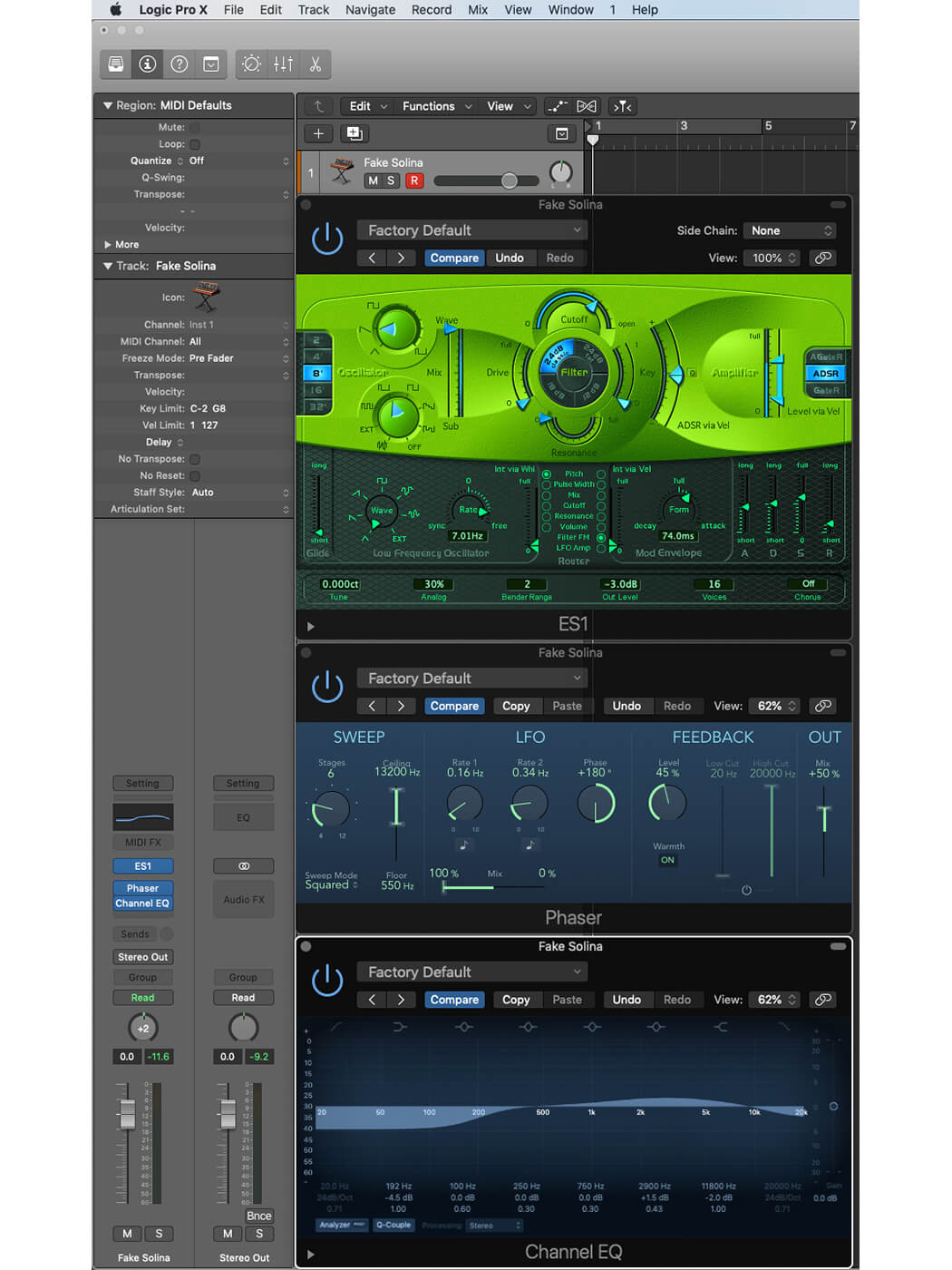Click the Fake Solina channel strip fader

click(x=128, y=1114)
